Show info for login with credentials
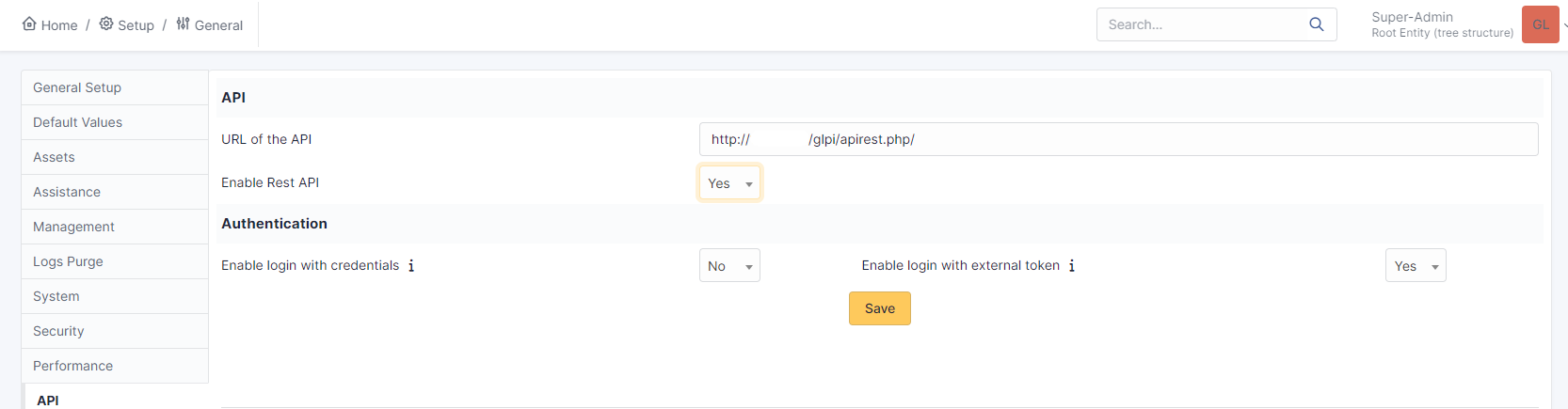This screenshot has width=1568, height=409. (411, 266)
